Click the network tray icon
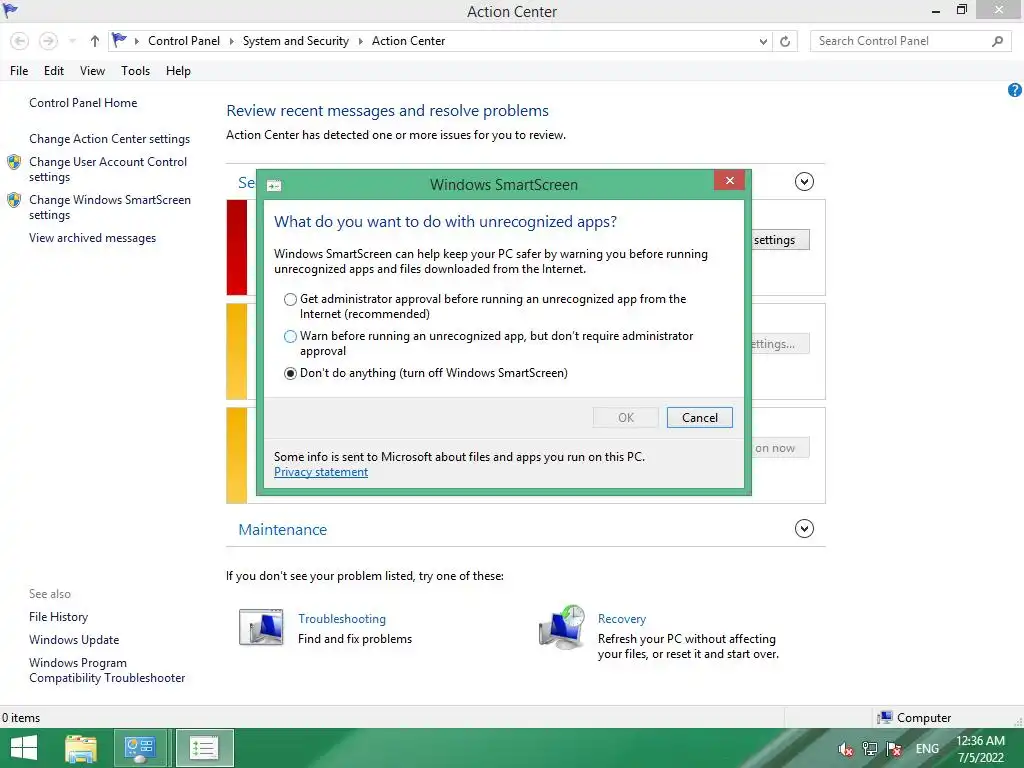Viewport: 1024px width, 768px height. tap(870, 749)
